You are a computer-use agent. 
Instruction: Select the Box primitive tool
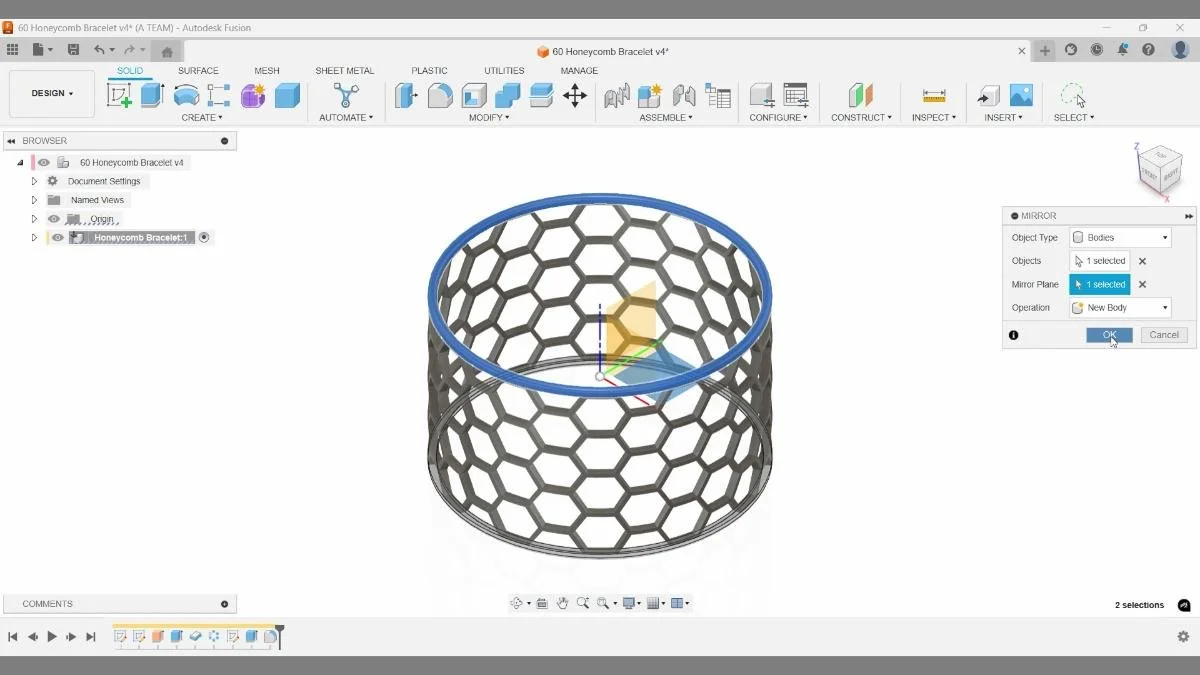tap(287, 95)
